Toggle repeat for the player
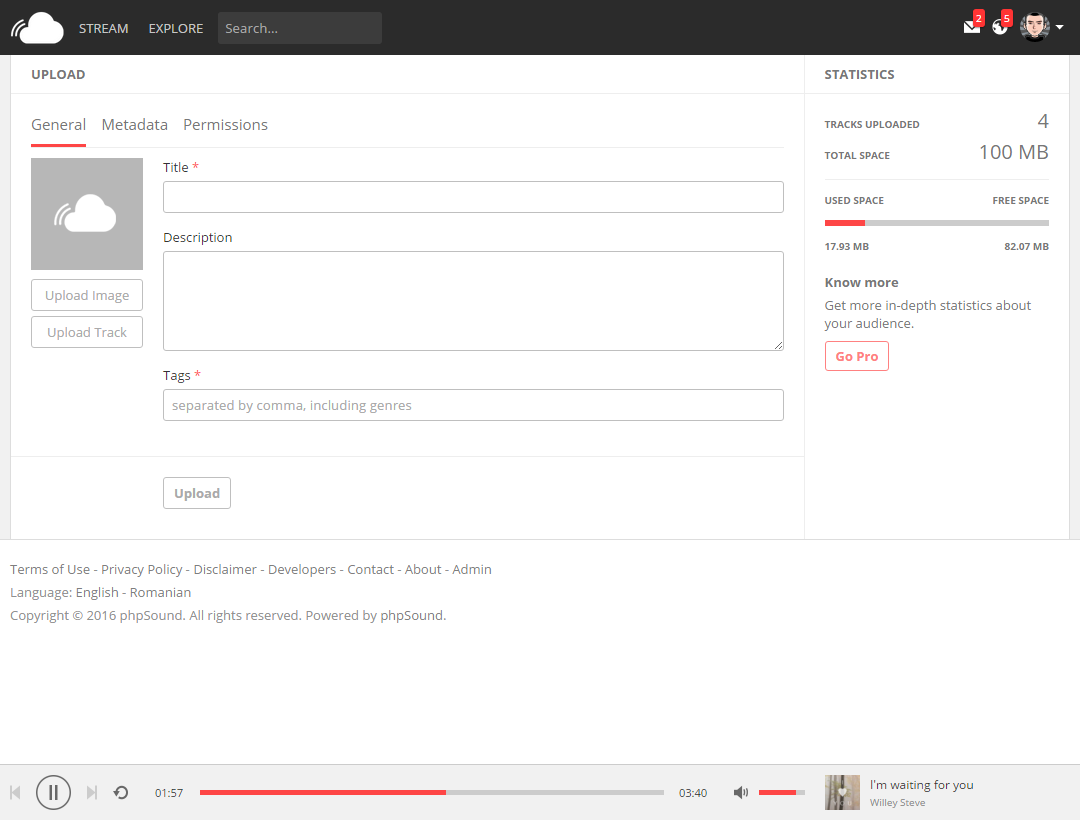This screenshot has width=1080, height=820. click(x=121, y=792)
